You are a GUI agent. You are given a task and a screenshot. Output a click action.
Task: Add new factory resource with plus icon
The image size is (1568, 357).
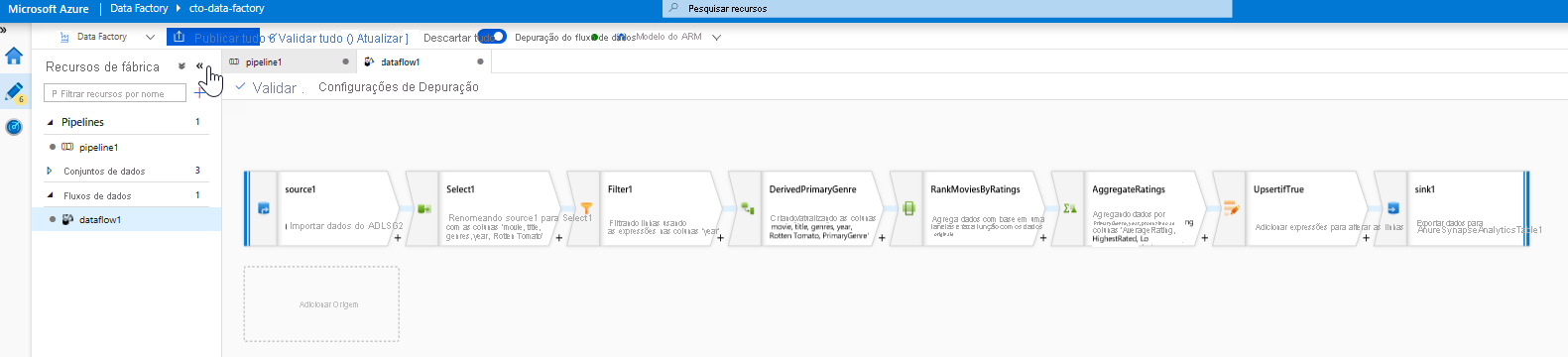pyautogui.click(x=199, y=92)
